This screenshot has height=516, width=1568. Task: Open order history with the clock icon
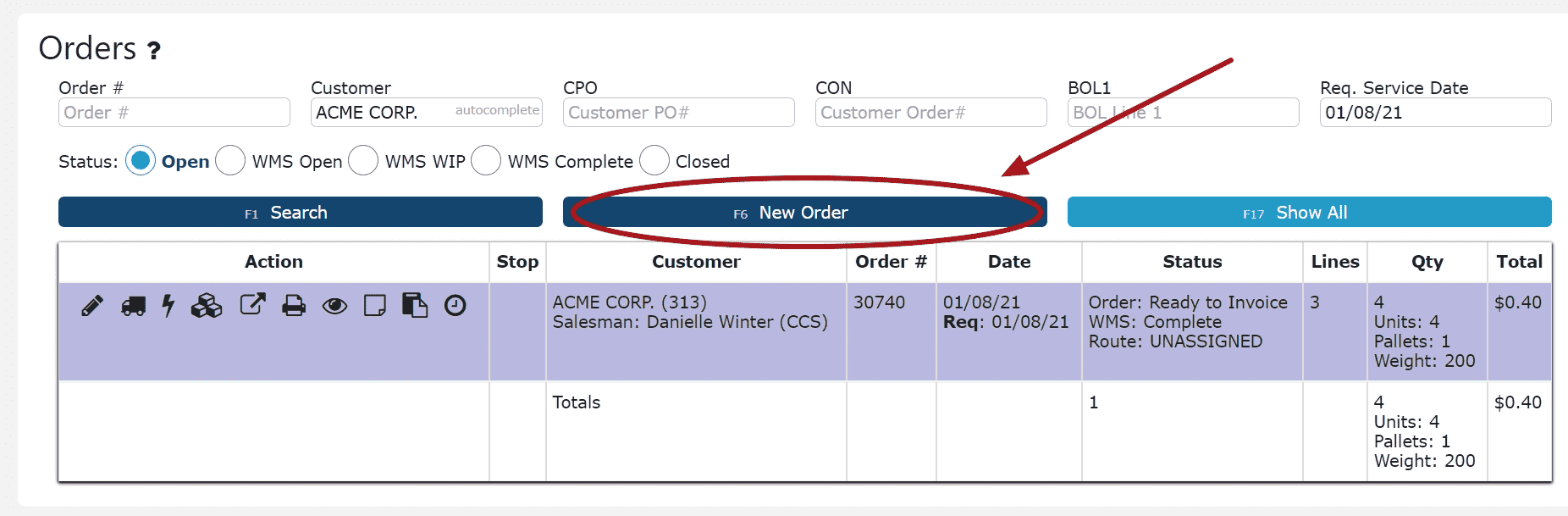(455, 305)
